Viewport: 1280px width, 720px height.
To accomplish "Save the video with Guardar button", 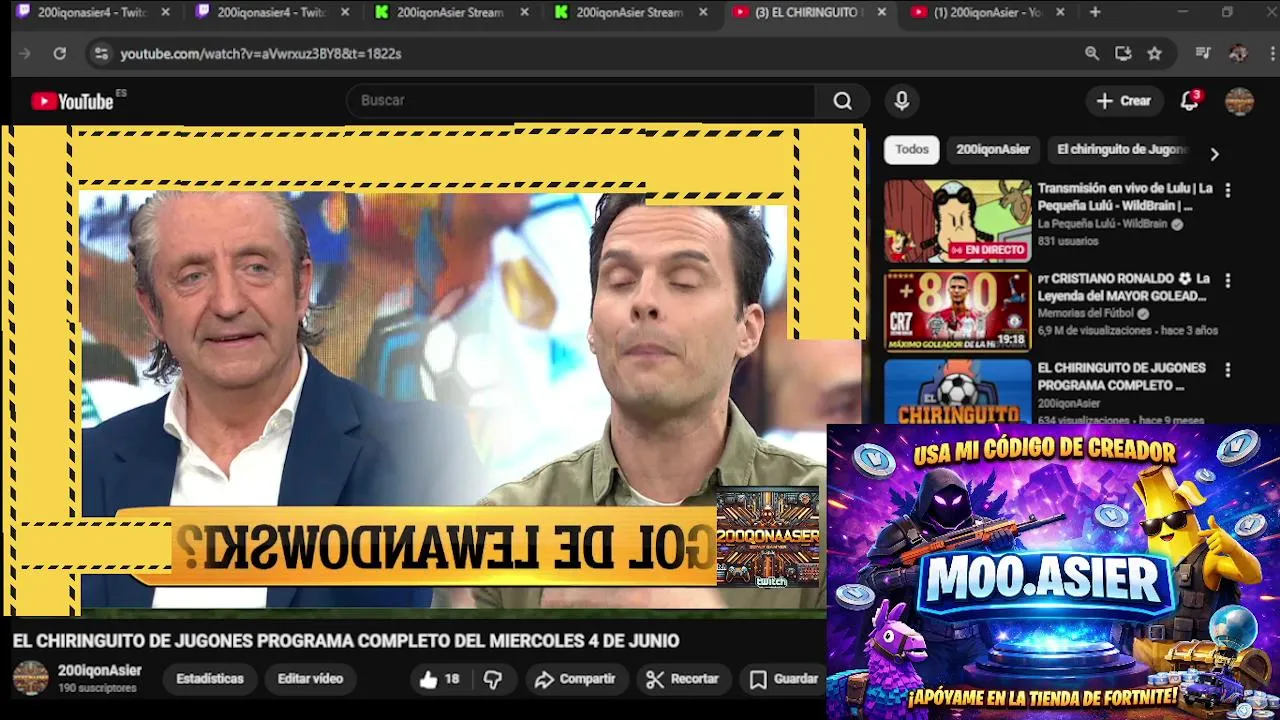I will click(x=785, y=679).
